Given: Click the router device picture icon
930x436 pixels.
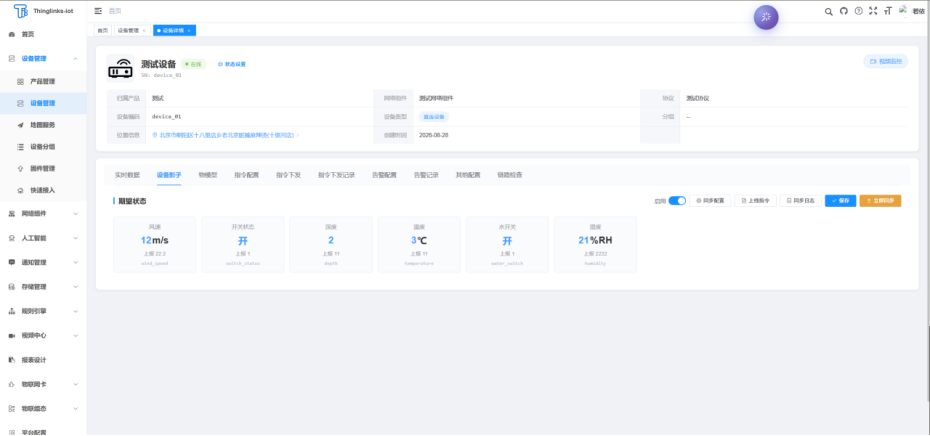Looking at the screenshot, I should (x=120, y=68).
